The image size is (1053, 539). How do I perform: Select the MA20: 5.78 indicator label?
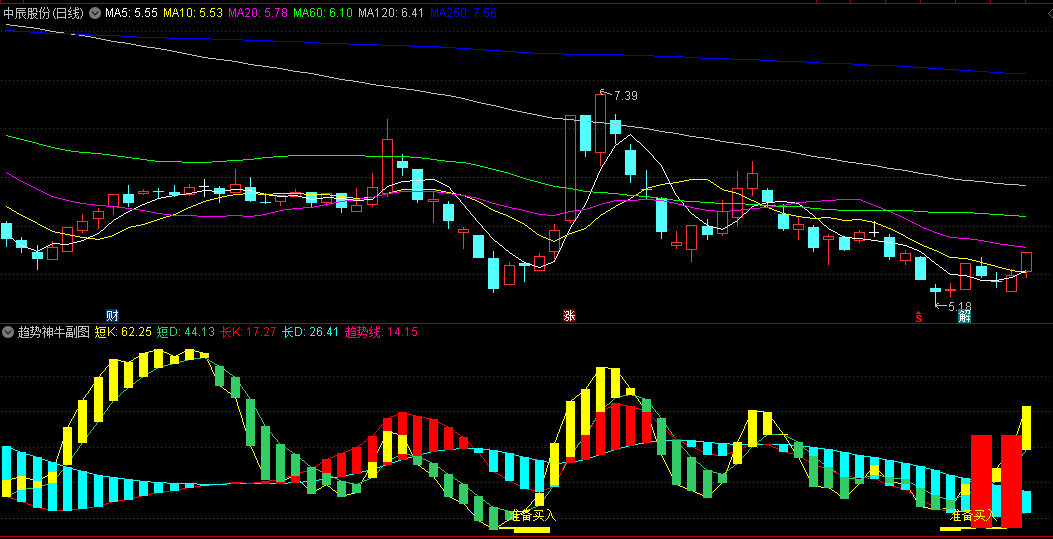coord(258,12)
